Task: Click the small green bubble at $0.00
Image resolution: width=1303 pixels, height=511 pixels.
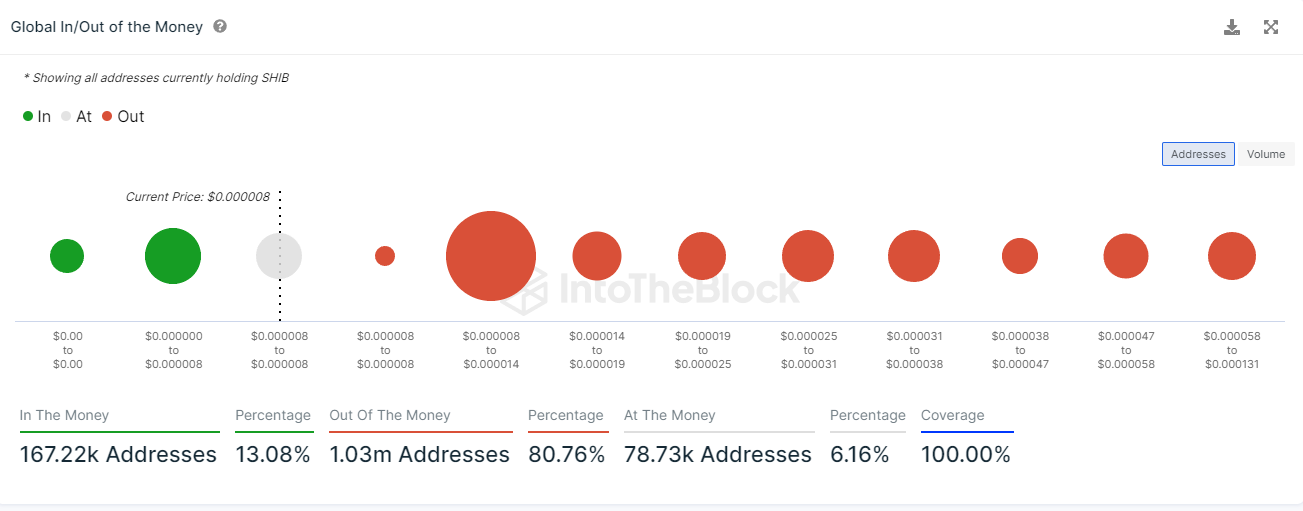Action: click(x=67, y=256)
